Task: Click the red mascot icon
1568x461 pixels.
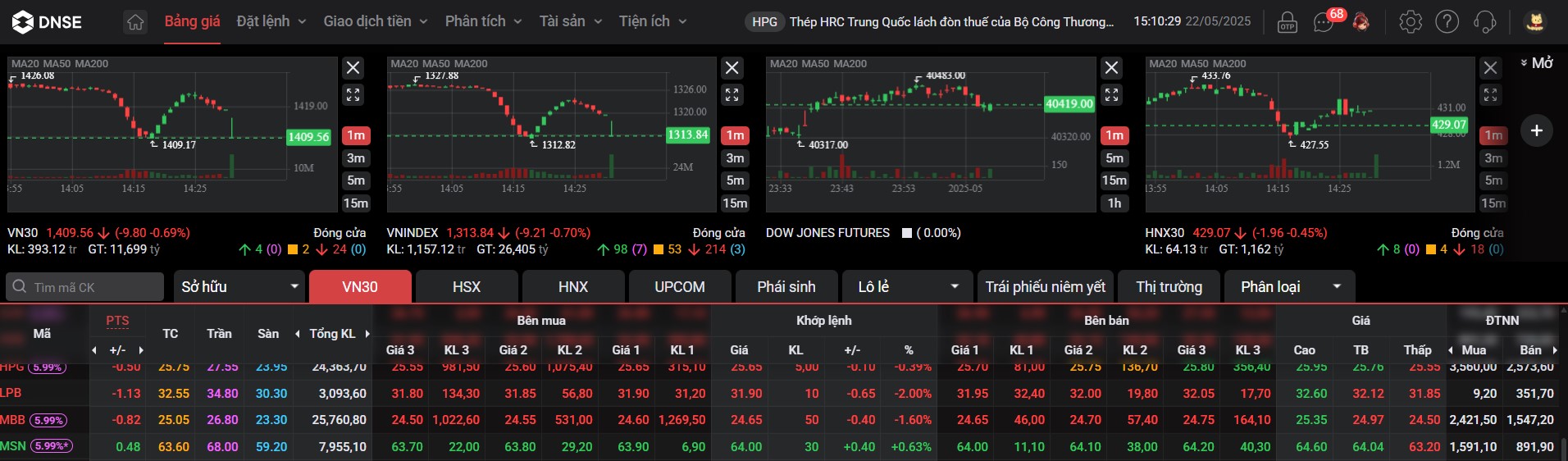Action: [1361, 22]
